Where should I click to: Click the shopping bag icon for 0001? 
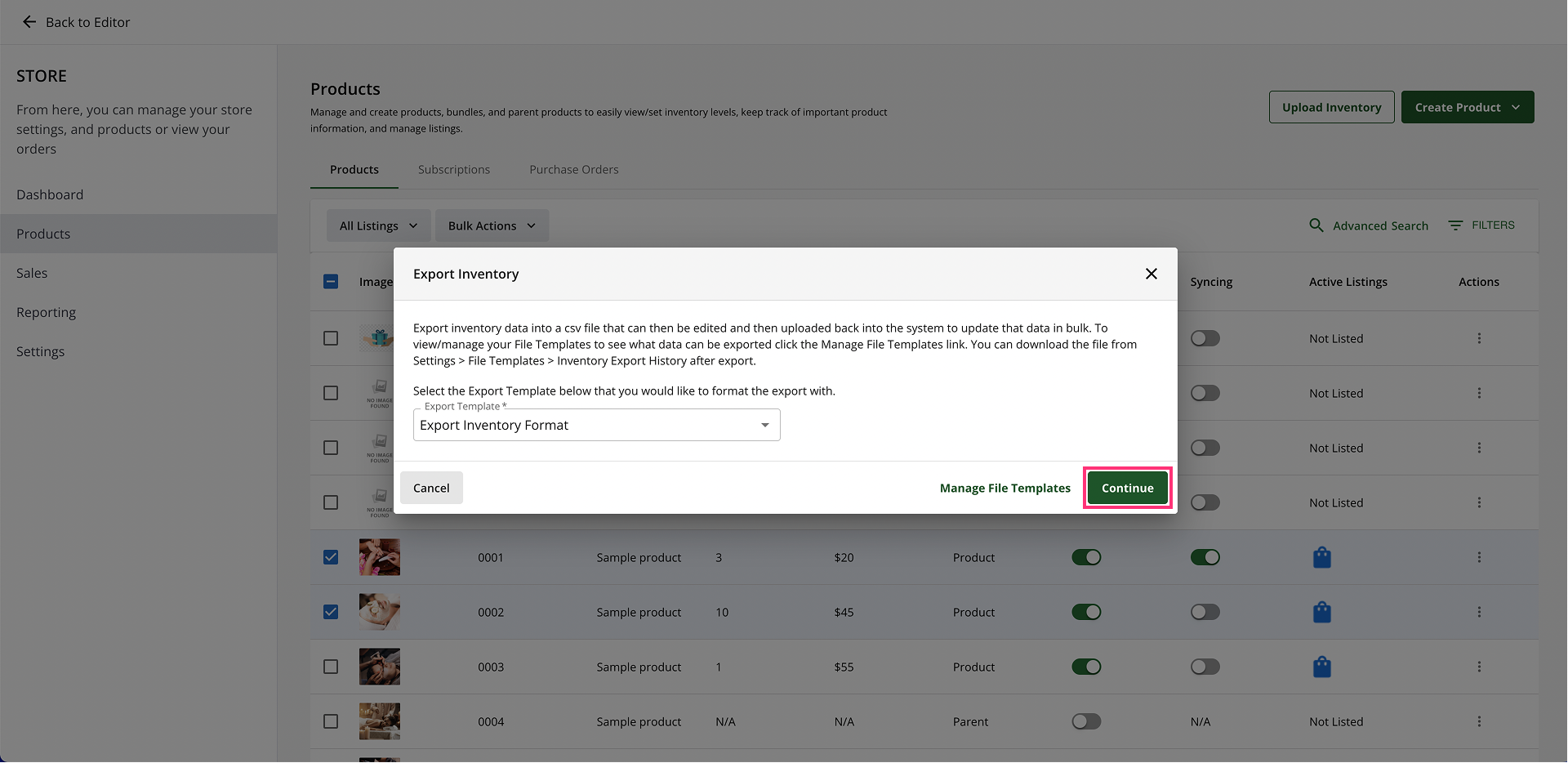[x=1322, y=557]
